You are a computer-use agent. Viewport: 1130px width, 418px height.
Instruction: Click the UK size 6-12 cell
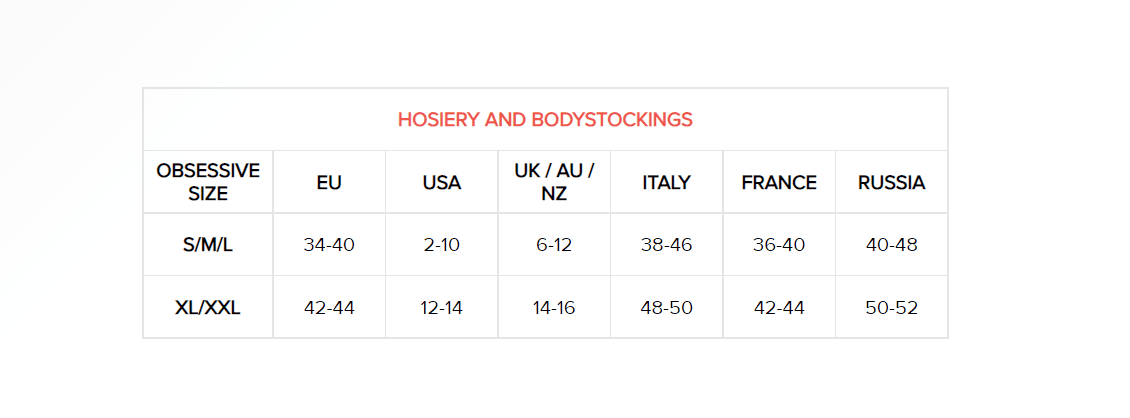coord(554,245)
